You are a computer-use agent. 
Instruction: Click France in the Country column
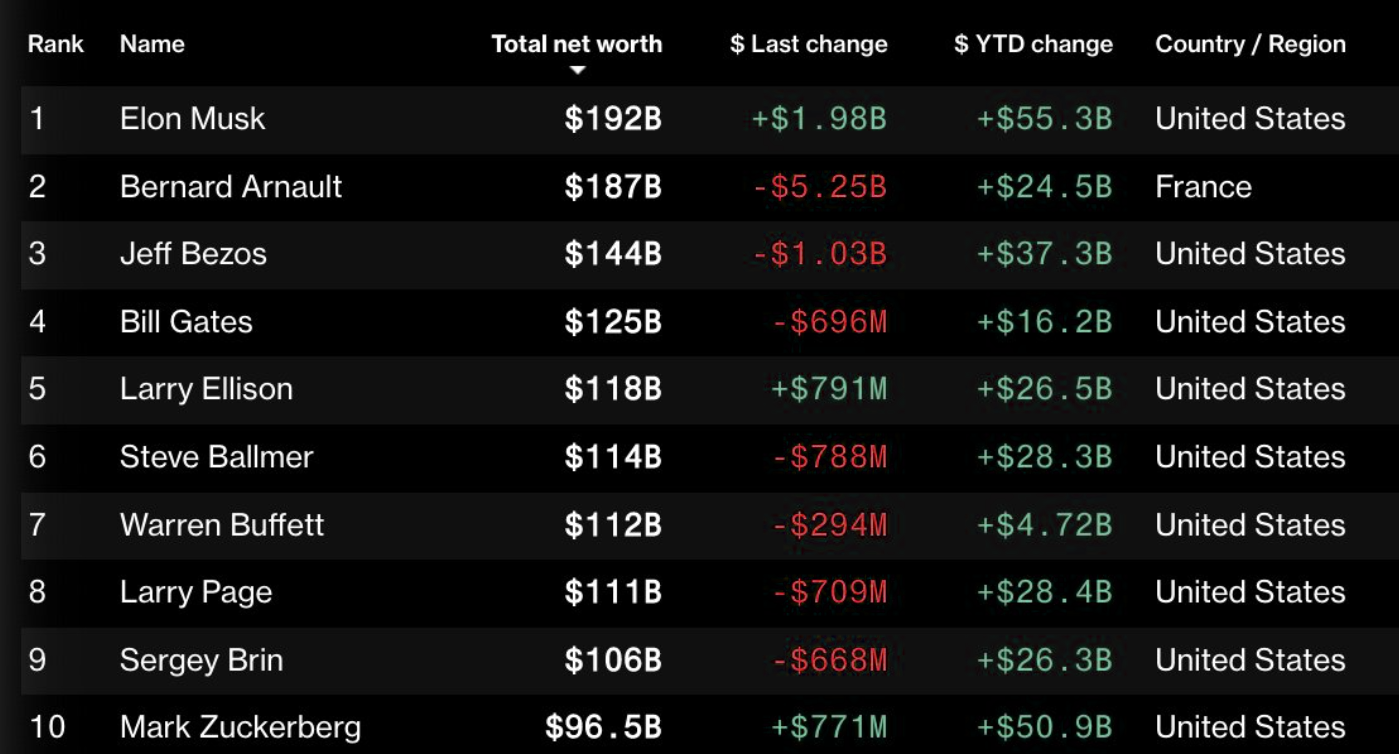pyautogui.click(x=1203, y=187)
